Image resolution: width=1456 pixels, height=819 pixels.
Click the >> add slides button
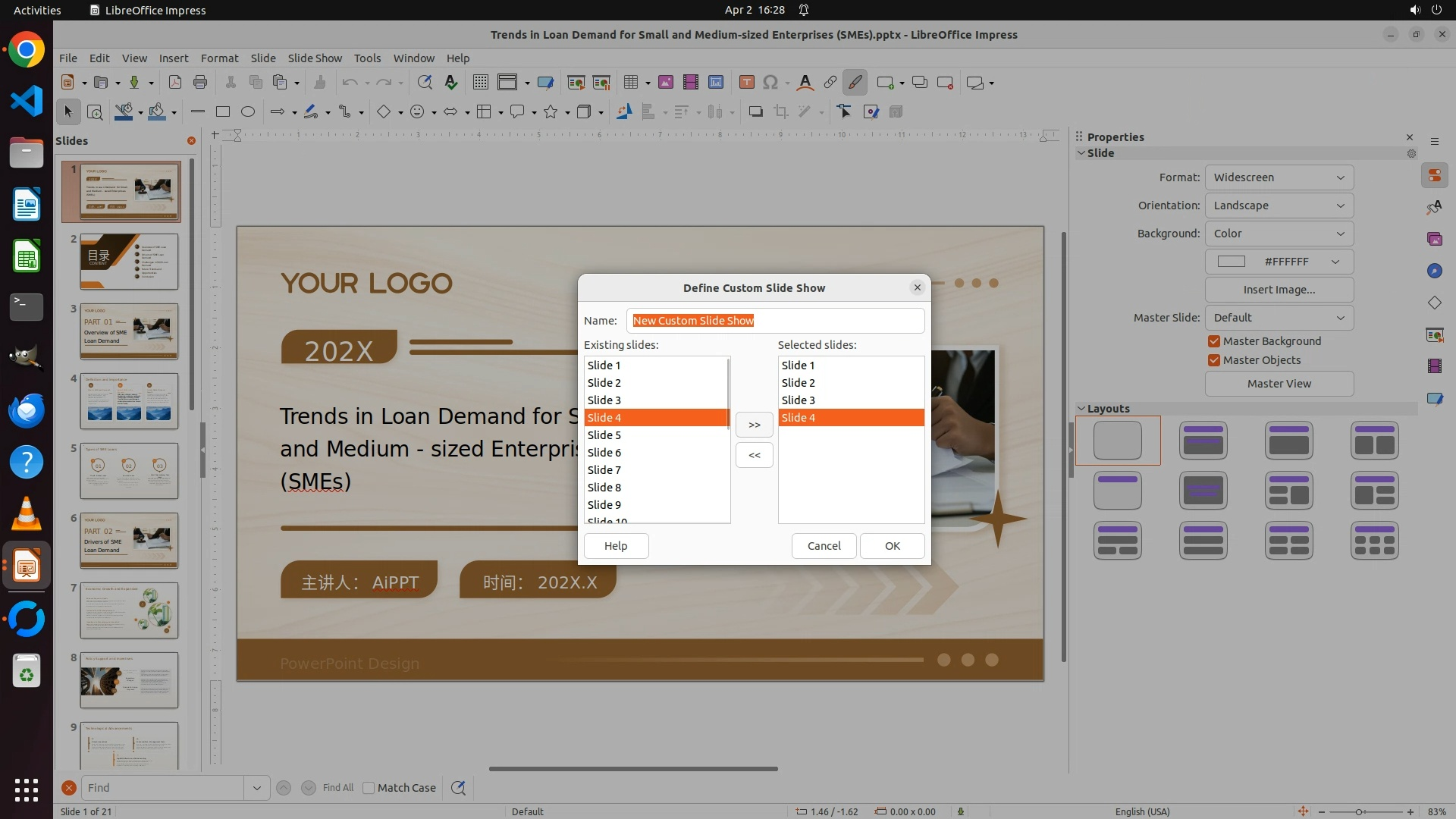pos(754,425)
